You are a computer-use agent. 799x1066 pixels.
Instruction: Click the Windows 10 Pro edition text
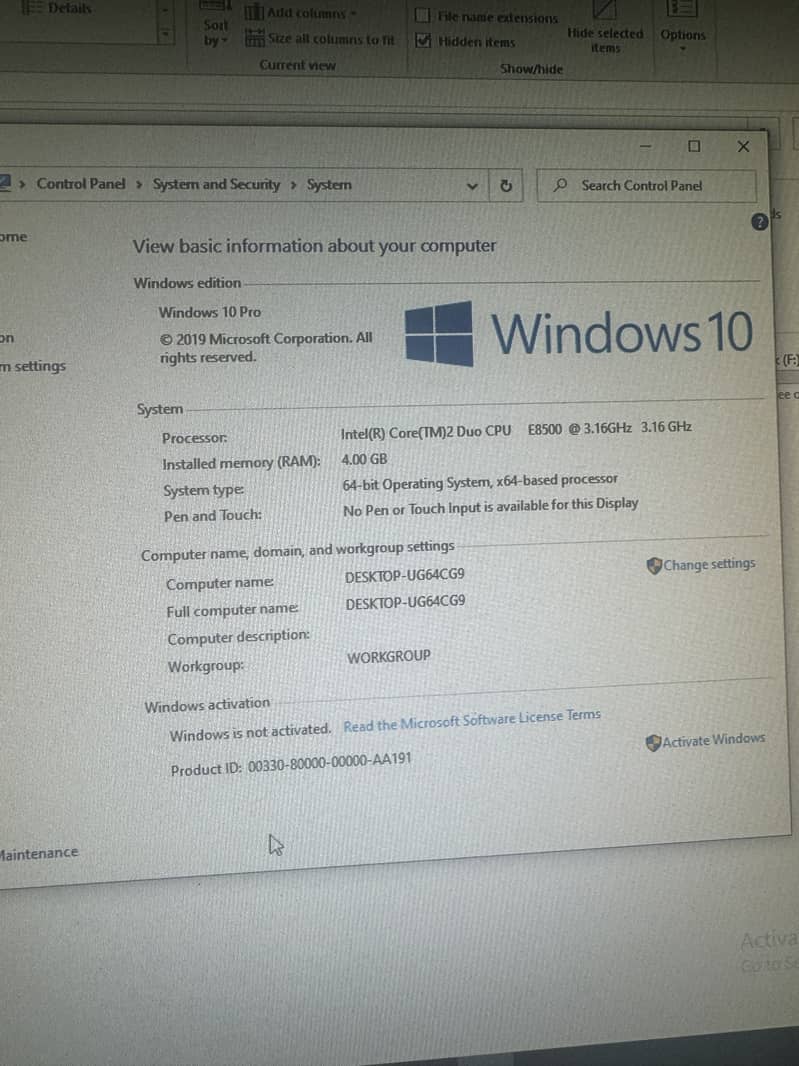(209, 312)
